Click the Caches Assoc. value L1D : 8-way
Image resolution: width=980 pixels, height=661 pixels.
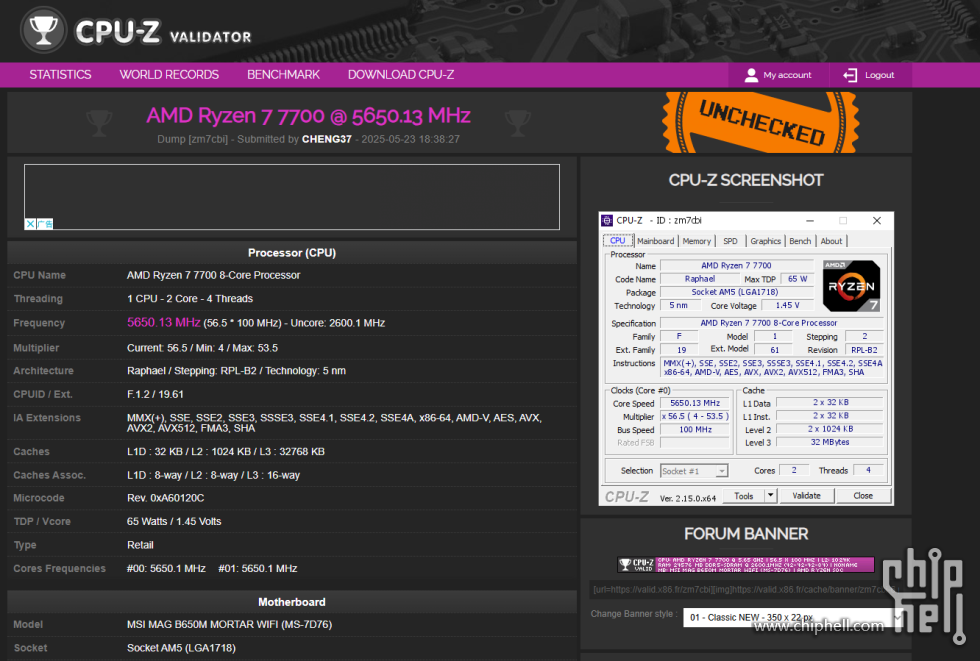point(213,475)
